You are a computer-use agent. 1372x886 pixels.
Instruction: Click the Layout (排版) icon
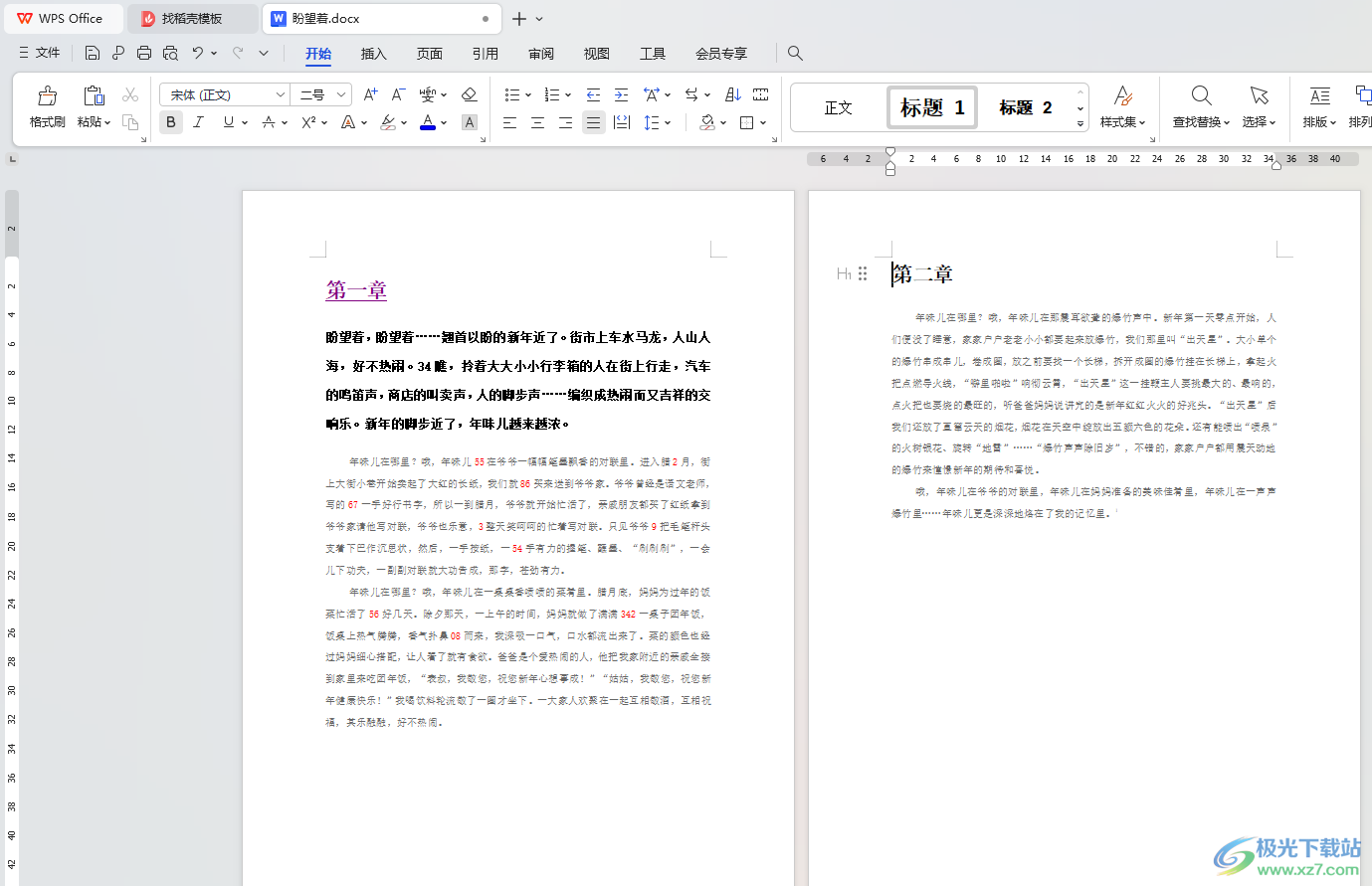tap(1319, 95)
